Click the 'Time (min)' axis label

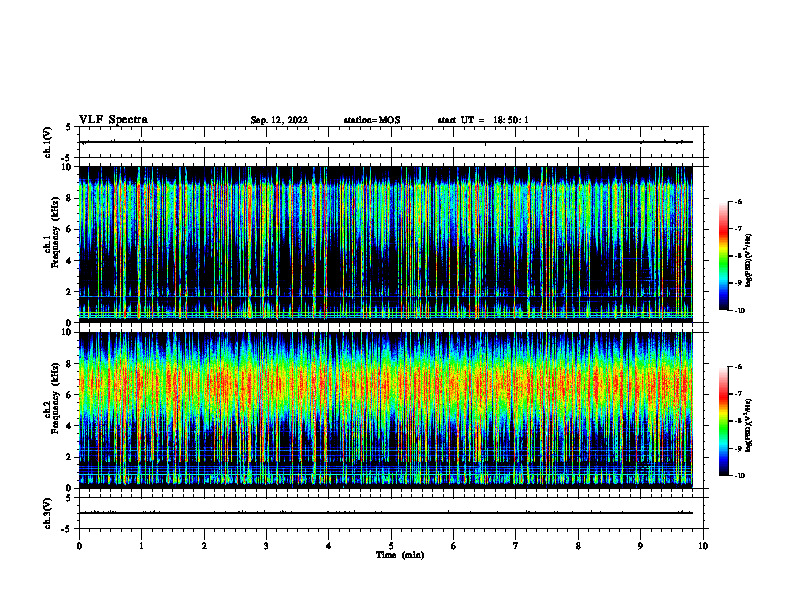[400, 555]
